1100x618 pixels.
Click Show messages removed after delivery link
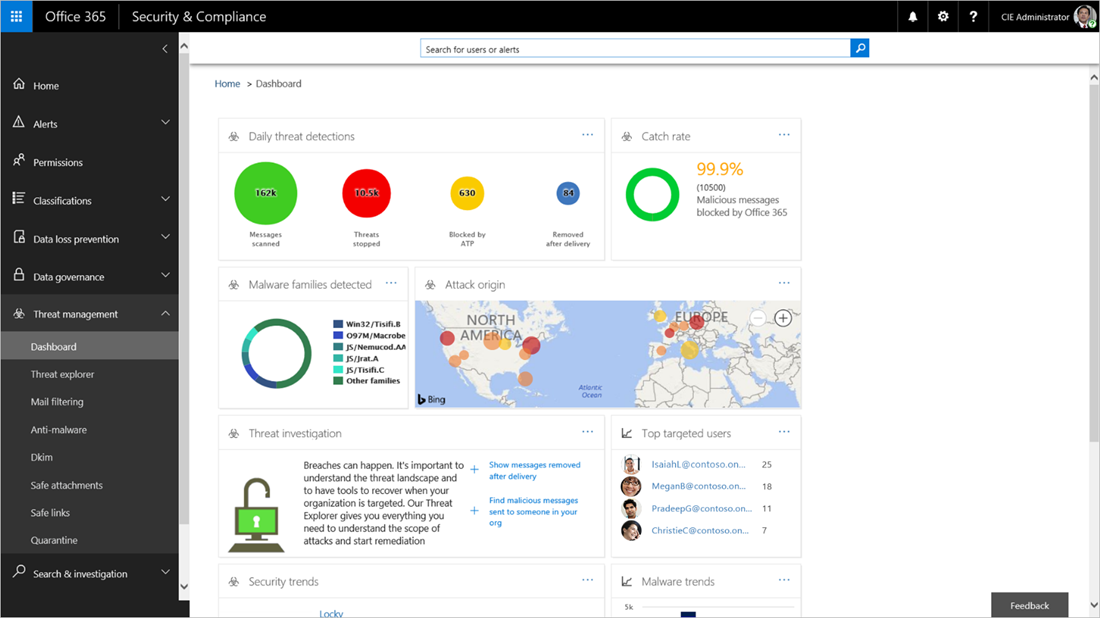(534, 471)
